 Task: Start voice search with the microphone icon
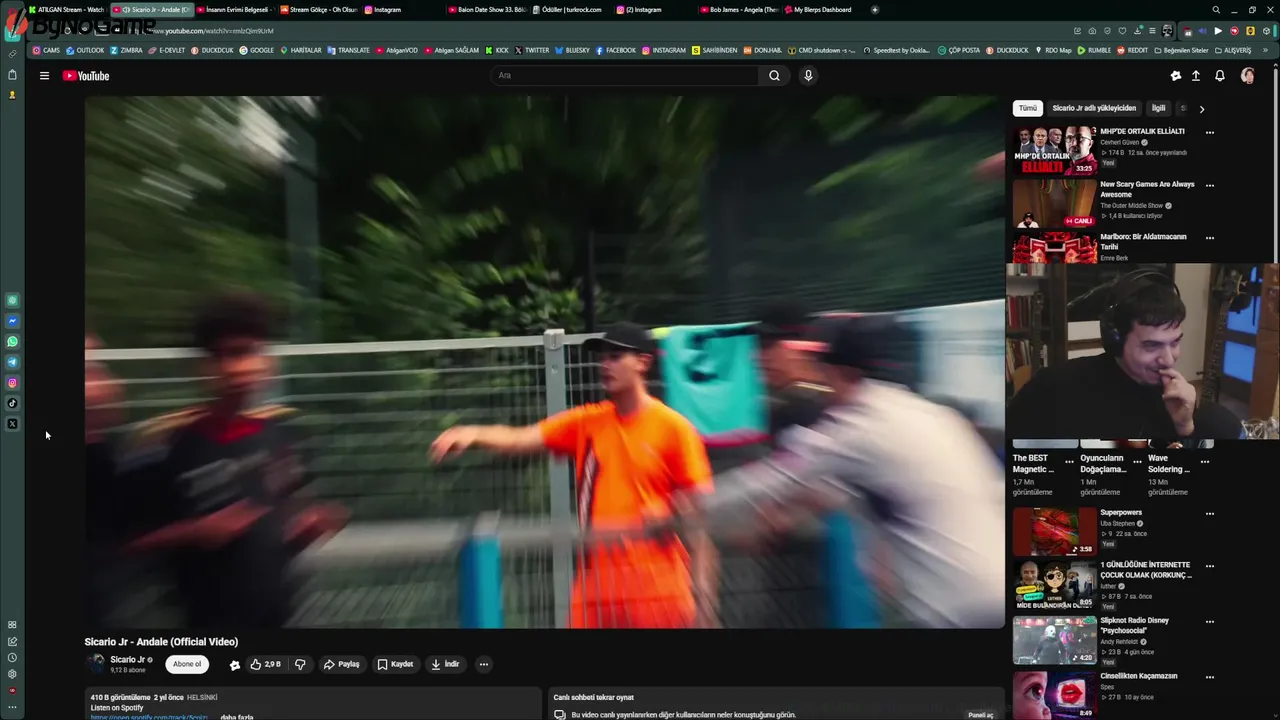coord(808,76)
